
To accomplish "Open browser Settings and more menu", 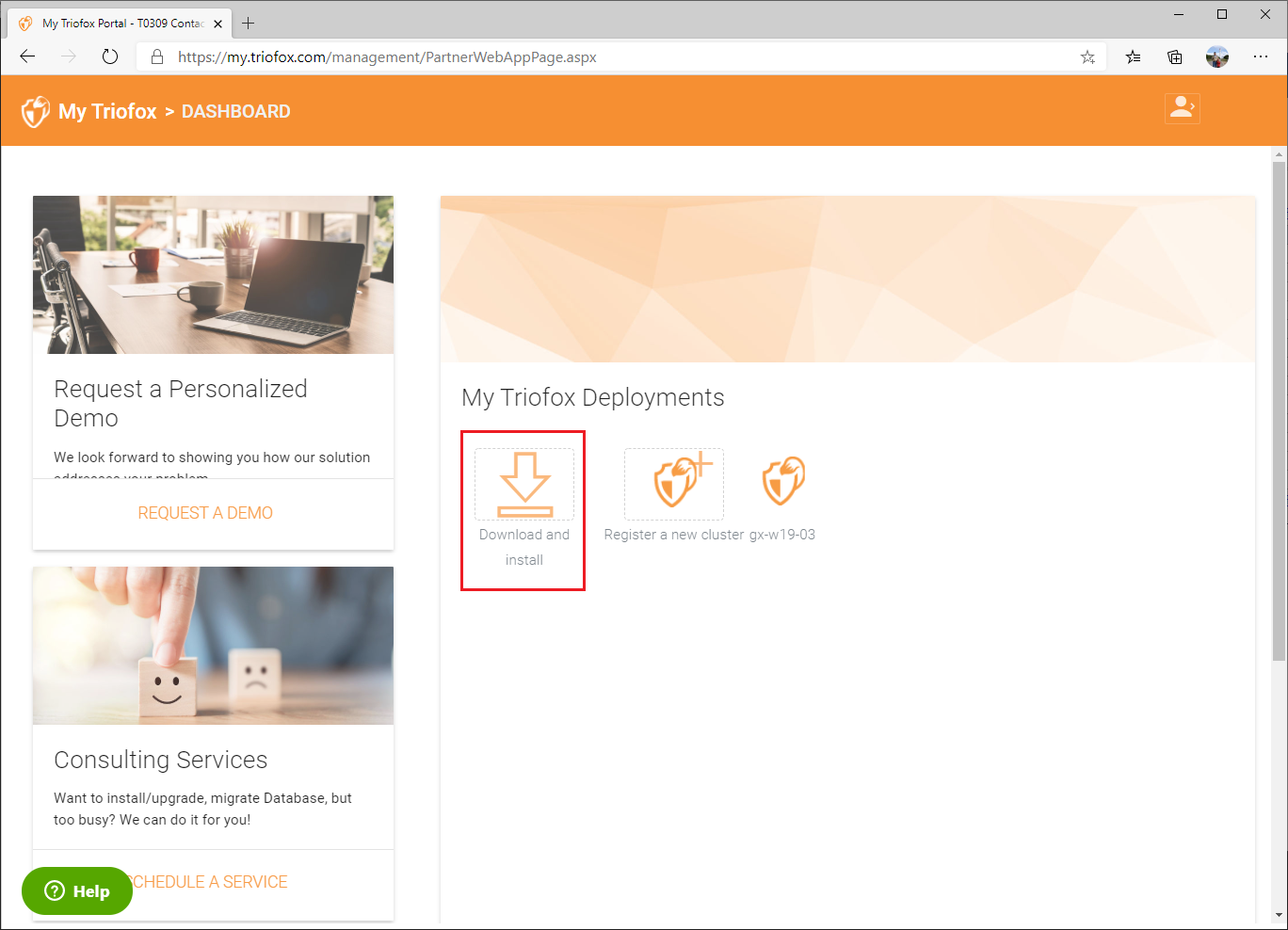I will click(1261, 56).
